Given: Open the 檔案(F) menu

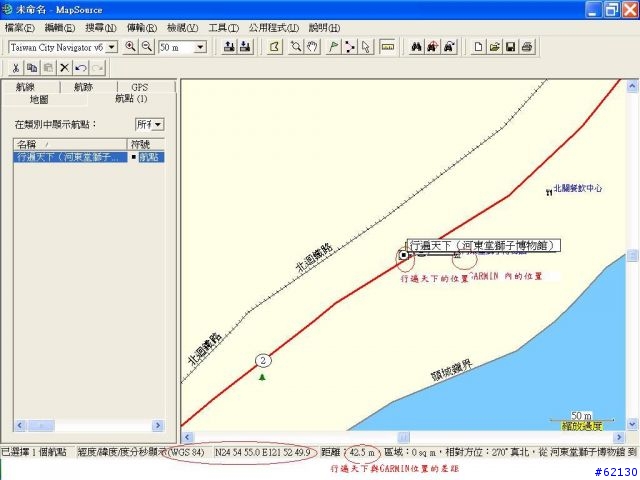Looking at the screenshot, I should coord(20,28).
